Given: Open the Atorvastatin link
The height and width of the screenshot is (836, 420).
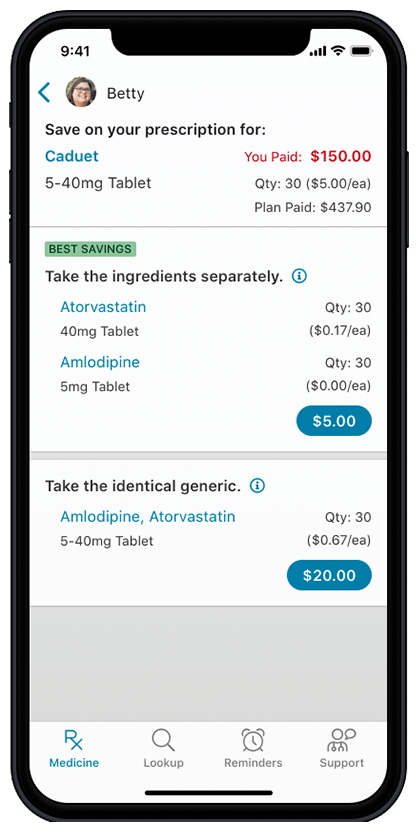Looking at the screenshot, I should coord(103,307).
